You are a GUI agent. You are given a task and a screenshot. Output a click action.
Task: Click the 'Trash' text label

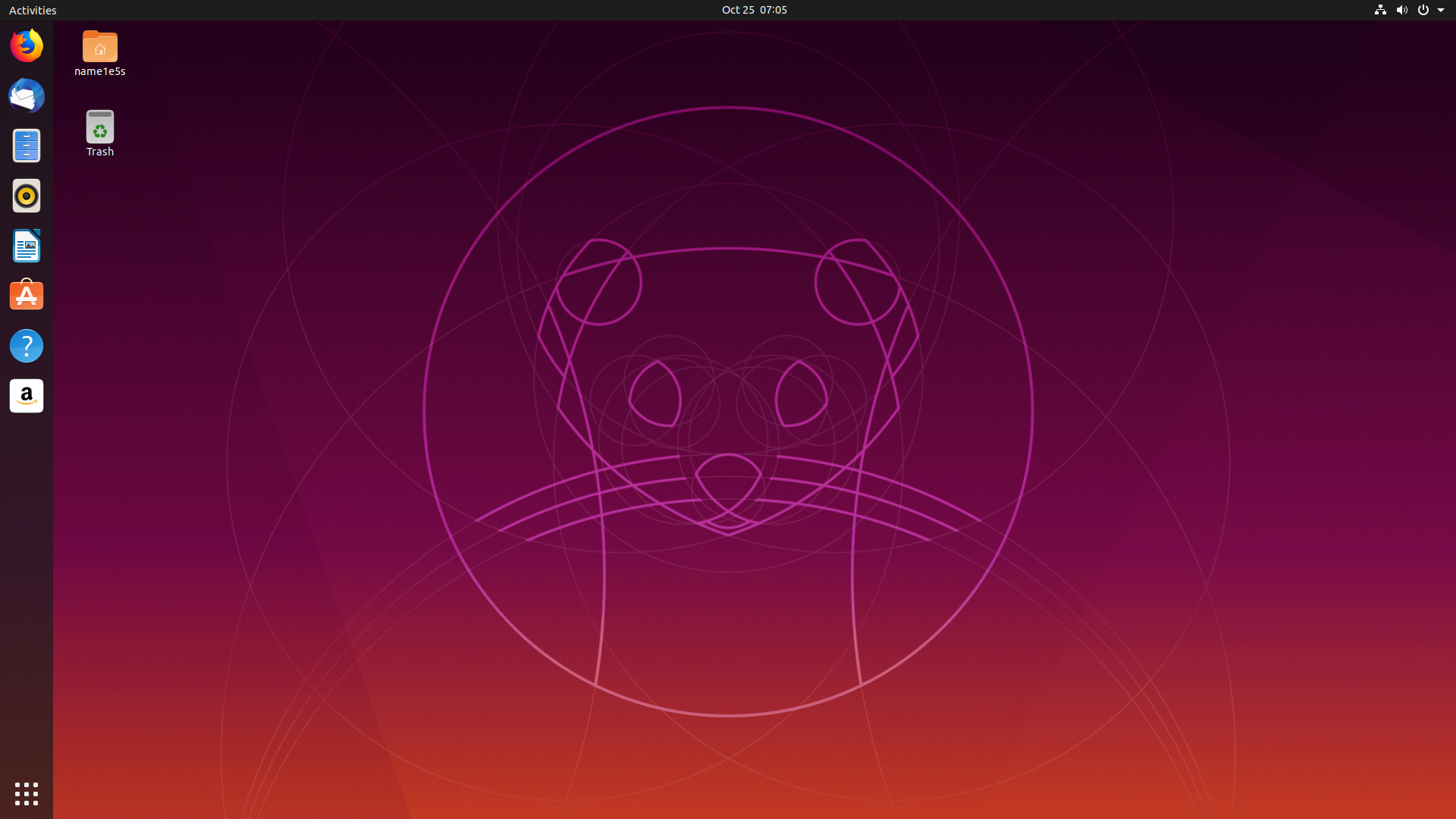[100, 152]
